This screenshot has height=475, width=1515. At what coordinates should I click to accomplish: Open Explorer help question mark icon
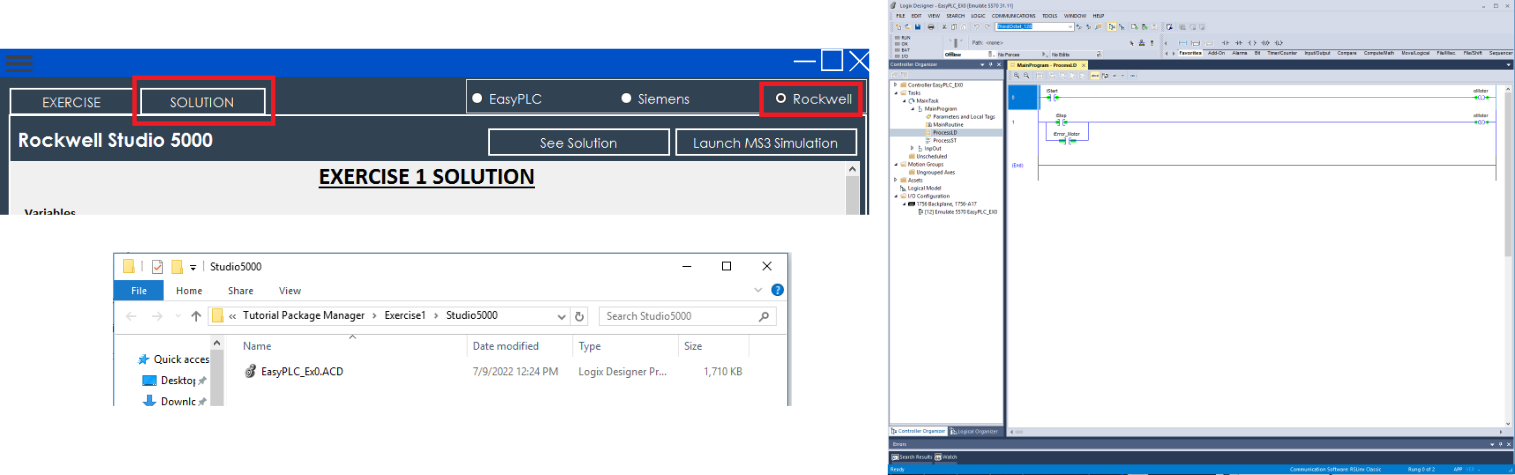(x=777, y=290)
